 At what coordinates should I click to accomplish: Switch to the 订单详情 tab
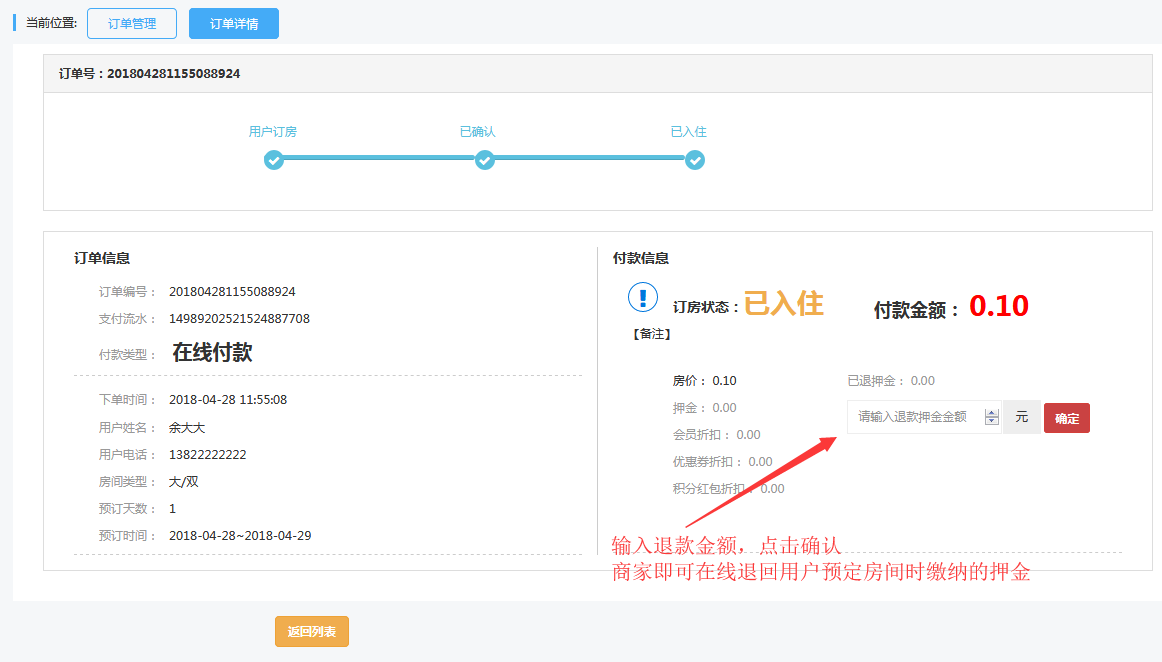(234, 23)
